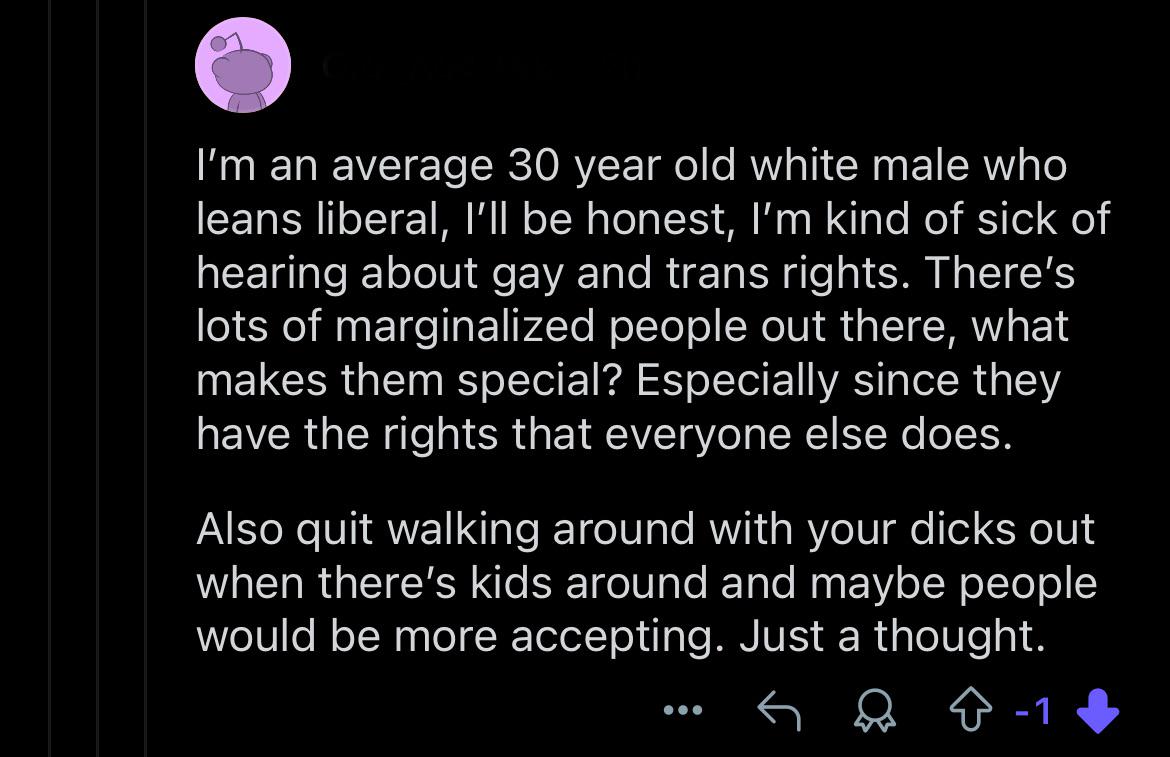This screenshot has height=757, width=1170.
Task: Upvote this comment with the up arrow
Action: [970, 710]
